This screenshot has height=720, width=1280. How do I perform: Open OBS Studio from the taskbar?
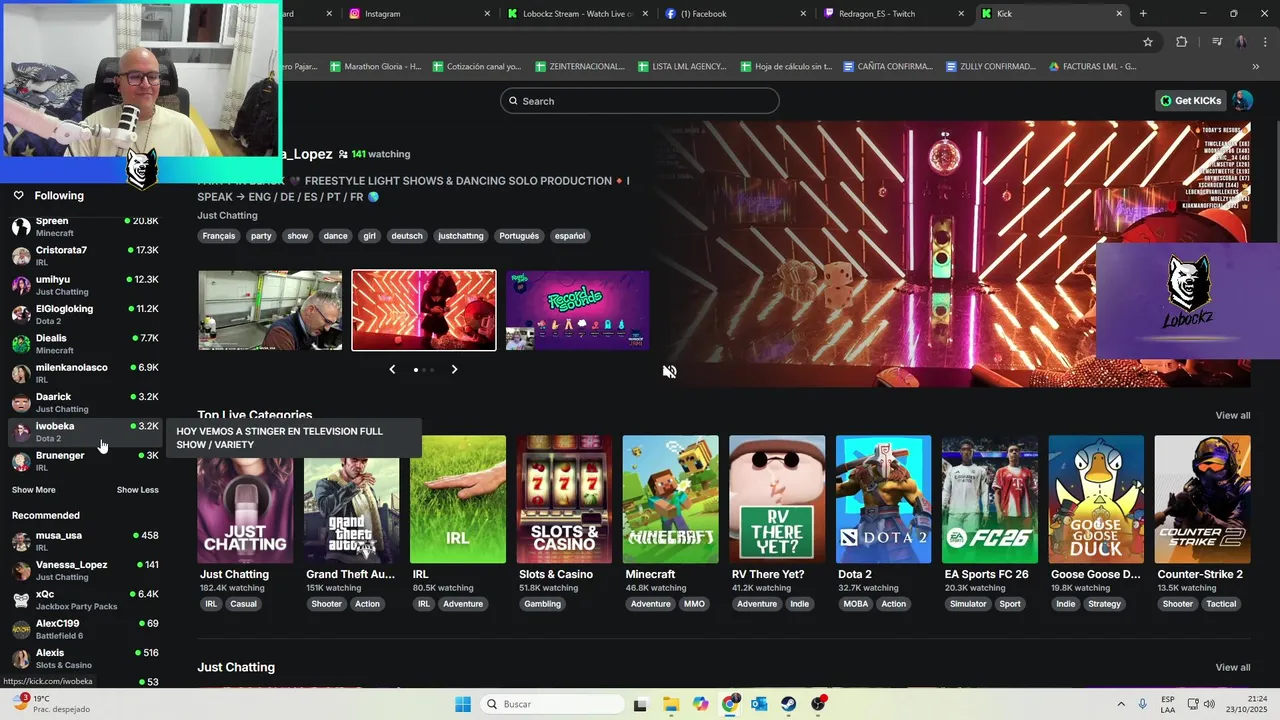click(x=819, y=704)
